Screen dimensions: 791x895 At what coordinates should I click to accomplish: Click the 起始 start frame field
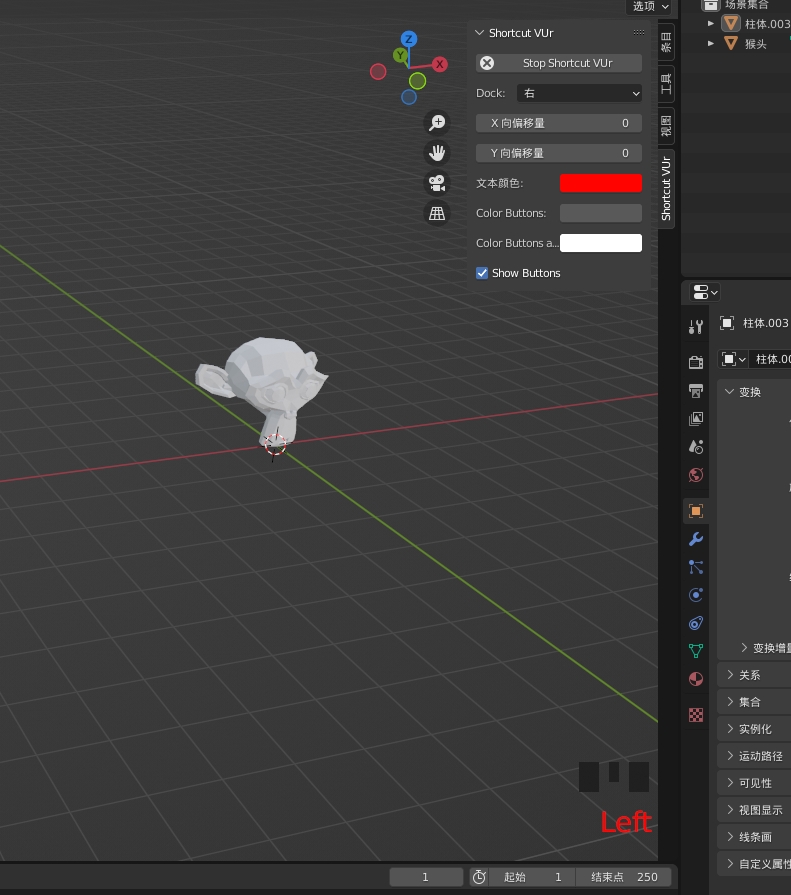[533, 877]
